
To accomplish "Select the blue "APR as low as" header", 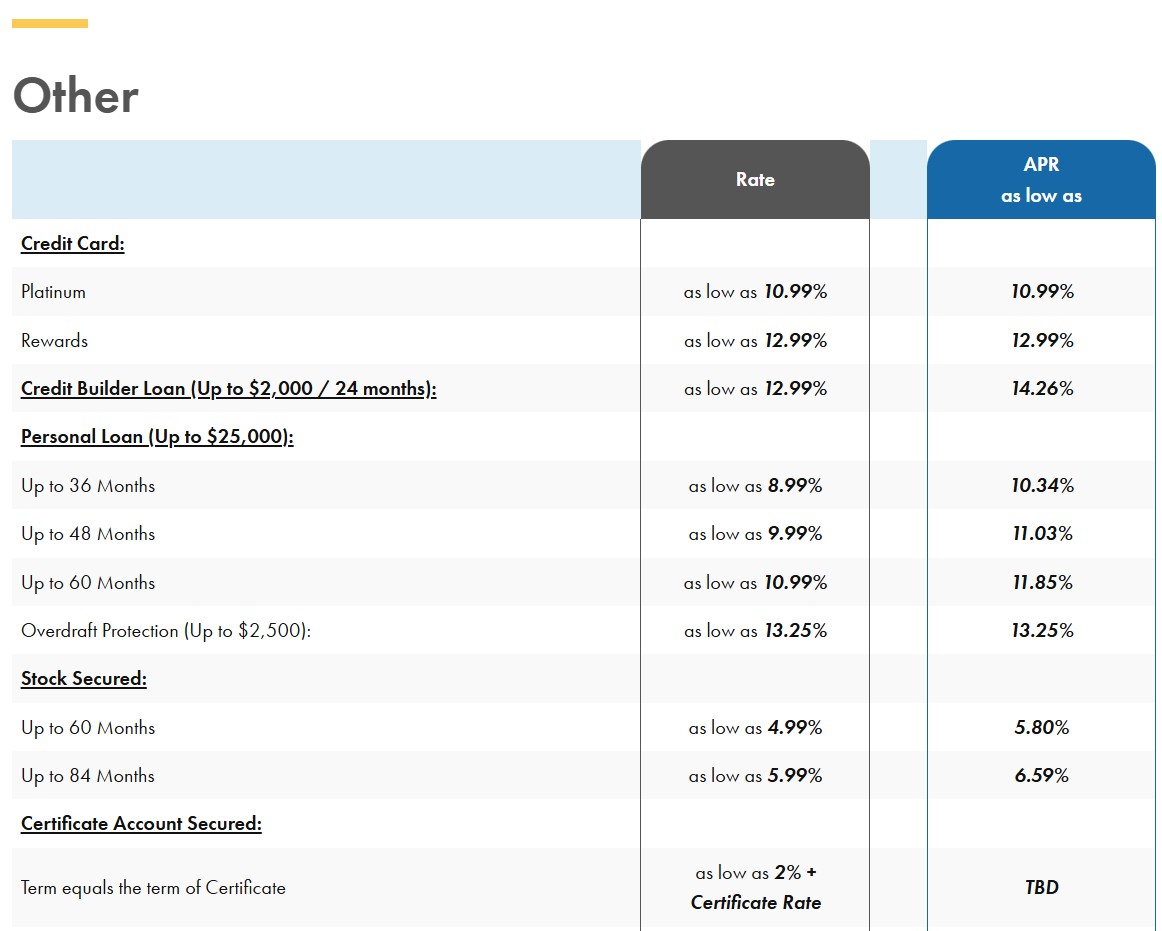I will coord(1041,180).
